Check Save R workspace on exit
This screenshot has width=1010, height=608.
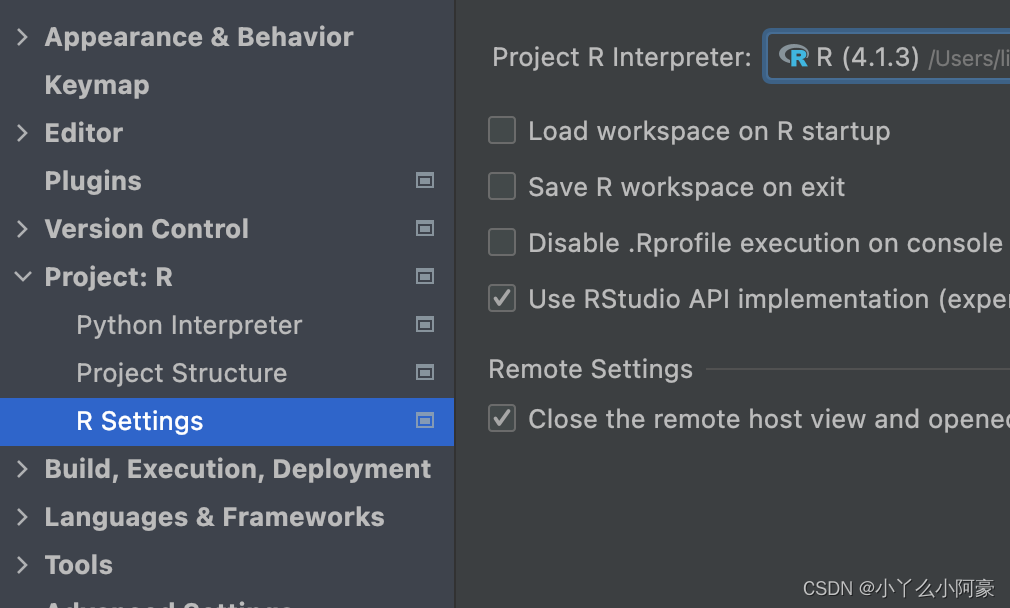tap(502, 186)
